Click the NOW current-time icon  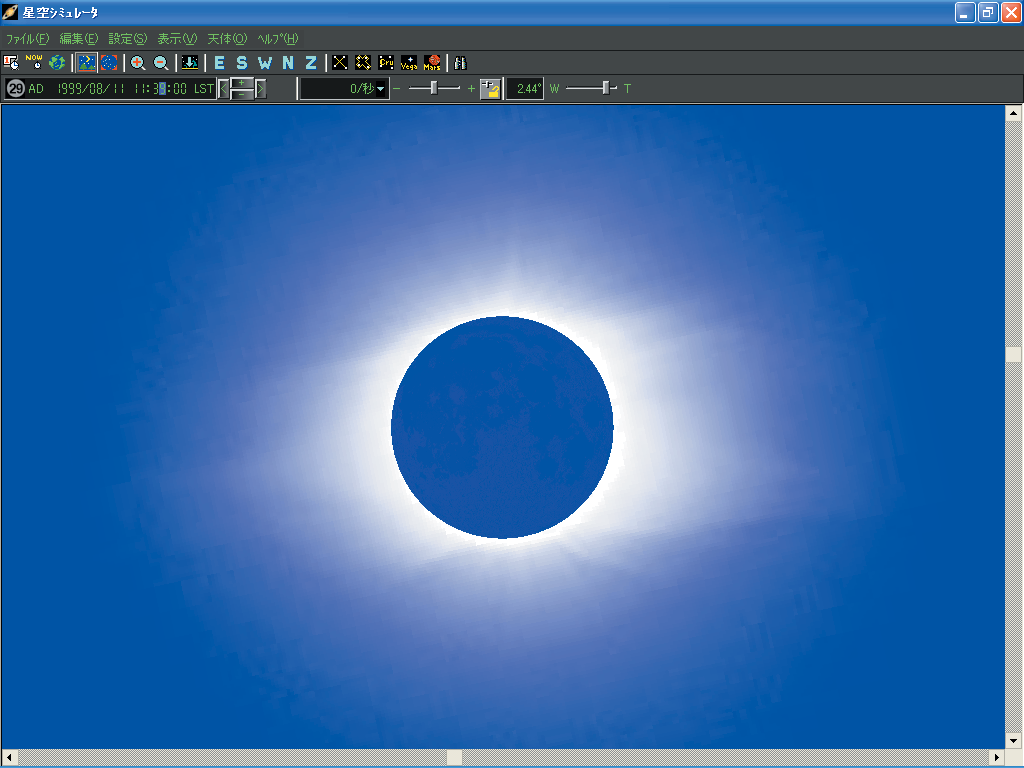(x=34, y=63)
